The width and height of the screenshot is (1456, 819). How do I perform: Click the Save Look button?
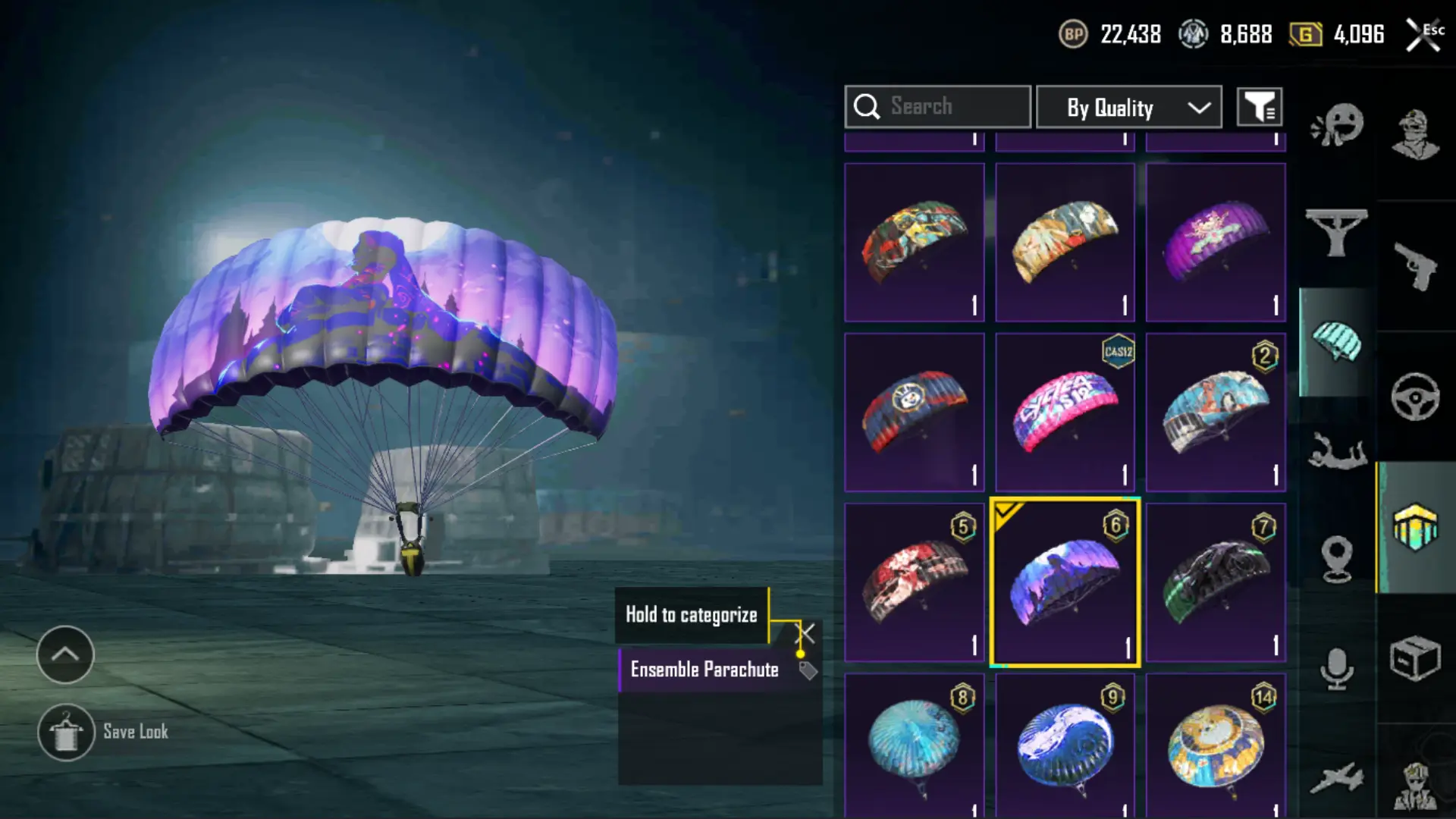tap(104, 733)
